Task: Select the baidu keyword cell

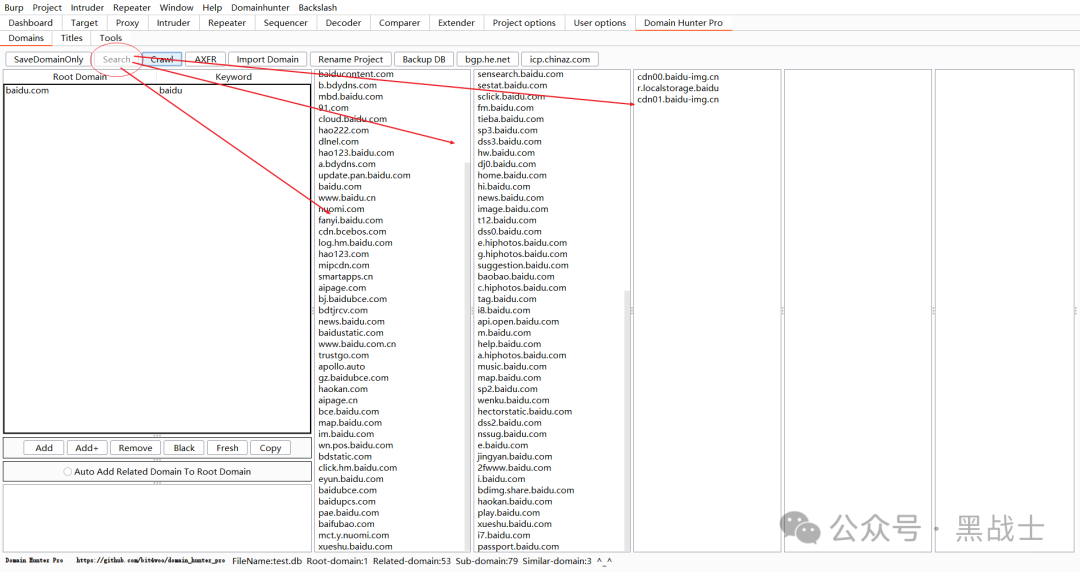Action: pos(234,90)
